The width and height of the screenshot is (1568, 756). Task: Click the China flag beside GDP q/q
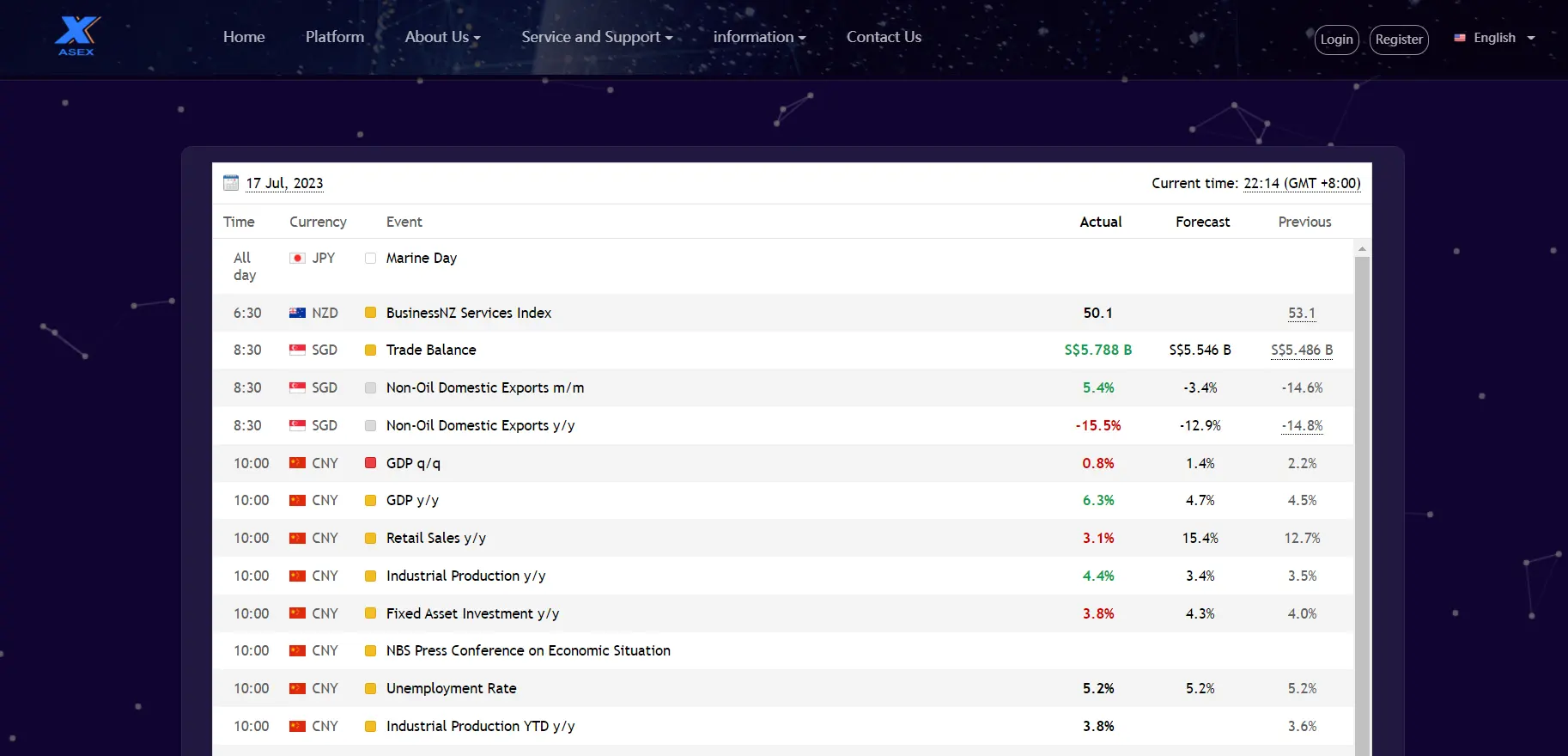pos(297,463)
